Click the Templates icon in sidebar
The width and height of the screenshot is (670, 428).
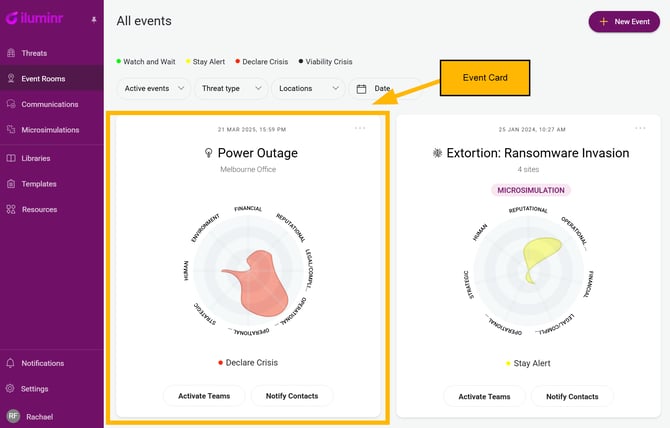[x=11, y=184]
